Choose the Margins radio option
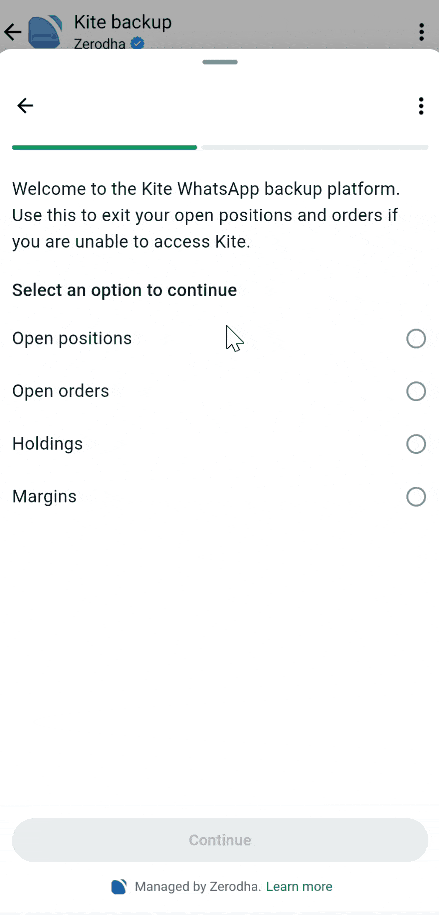Viewport: 439px width, 915px height. tap(416, 497)
